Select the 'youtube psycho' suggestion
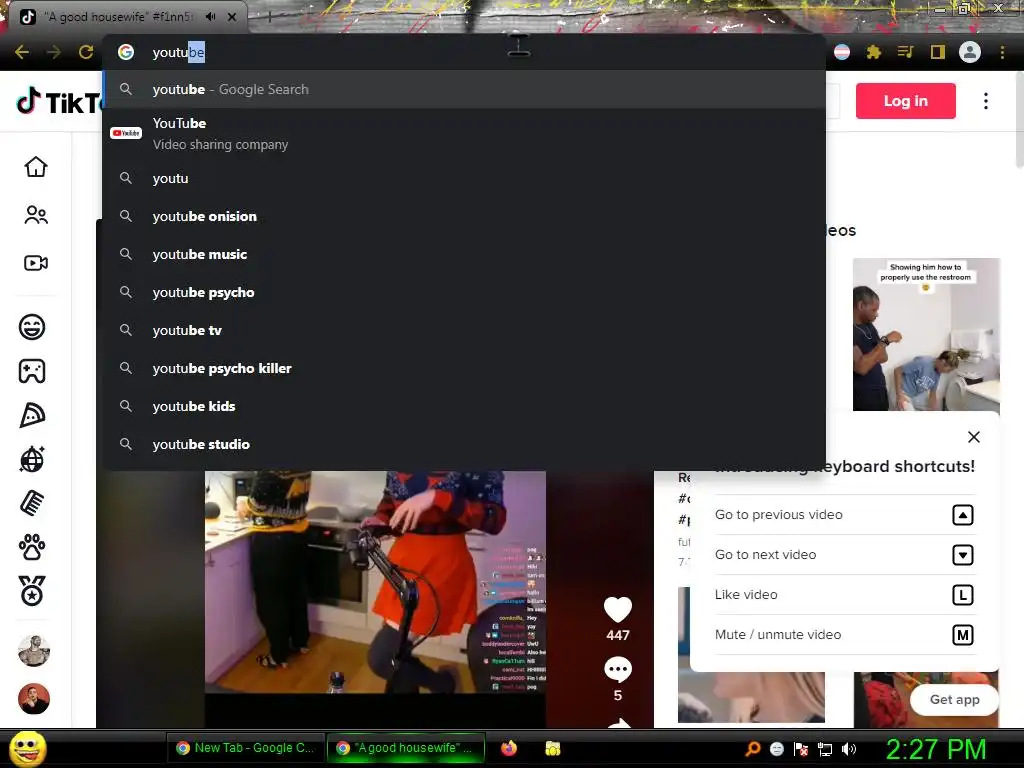 tap(464, 292)
